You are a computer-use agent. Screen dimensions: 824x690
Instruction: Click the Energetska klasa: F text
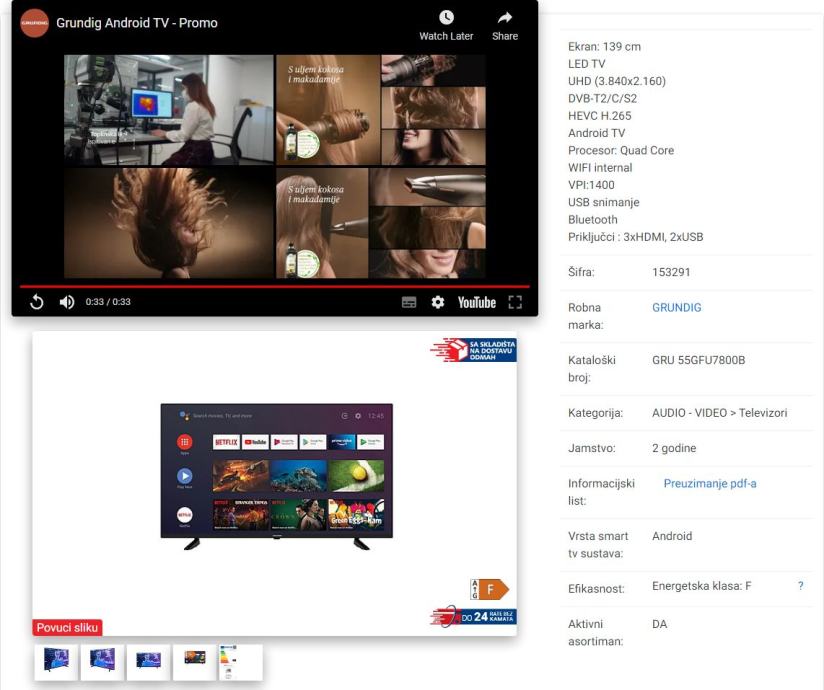702,585
